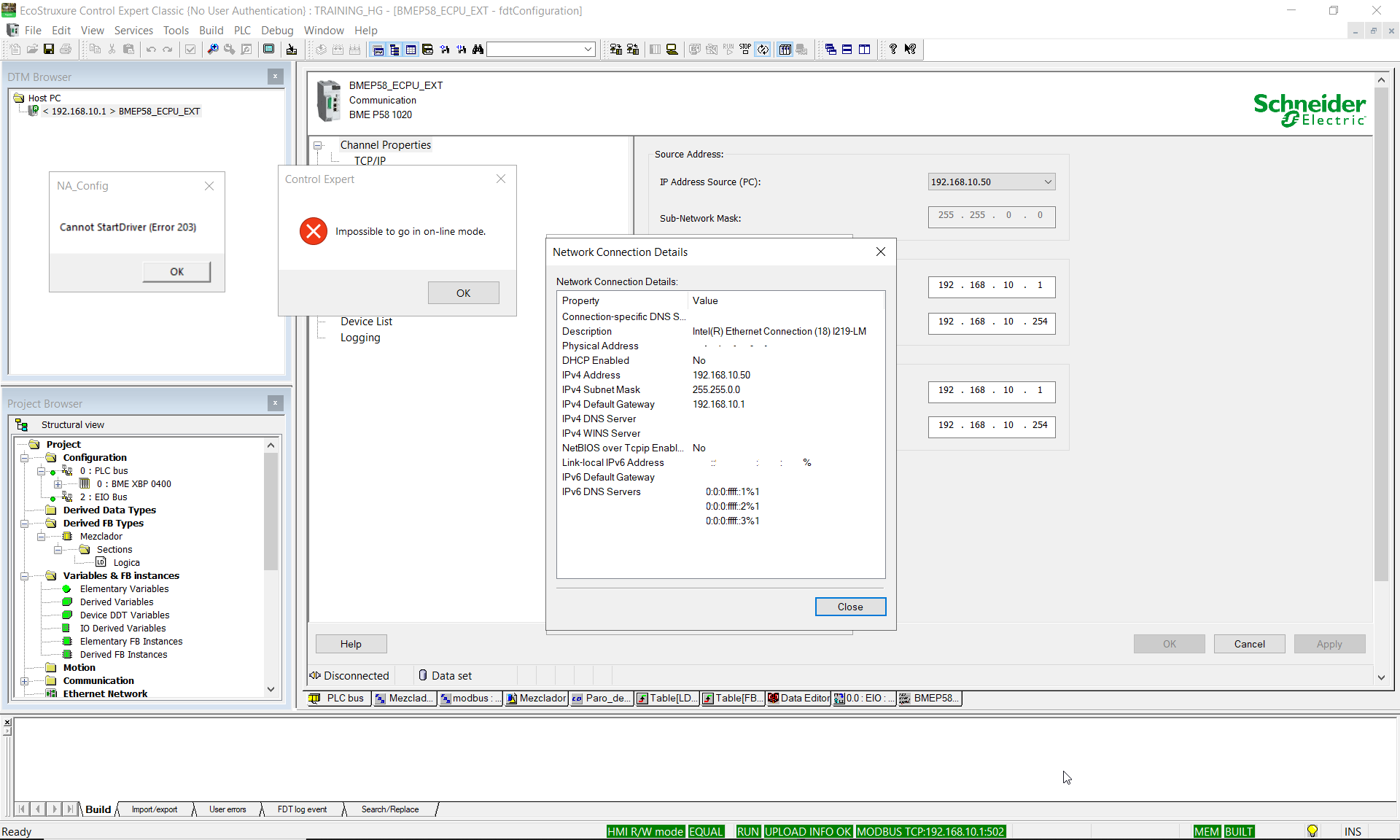
Task: Click the Help button in fdtConfiguration
Action: [351, 644]
